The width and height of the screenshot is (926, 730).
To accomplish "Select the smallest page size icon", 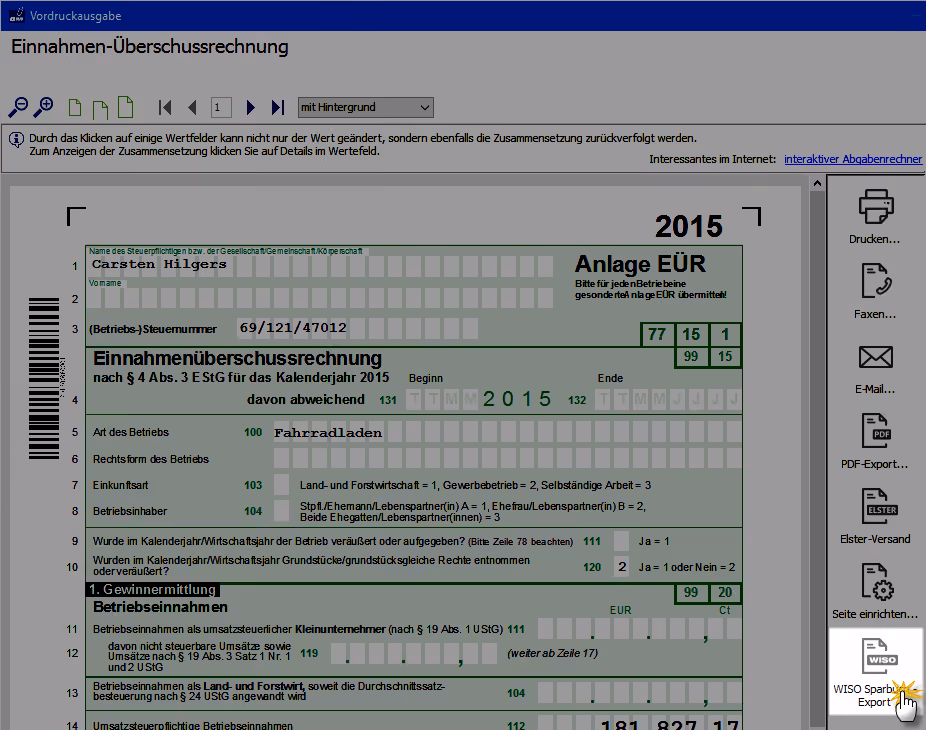I will tap(74, 108).
